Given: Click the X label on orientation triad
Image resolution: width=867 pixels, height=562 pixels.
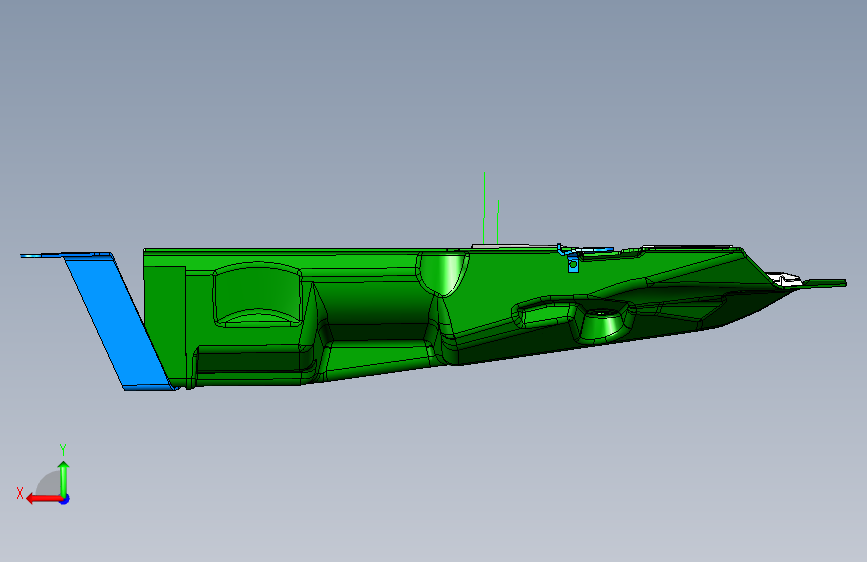Looking at the screenshot, I should point(20,493).
